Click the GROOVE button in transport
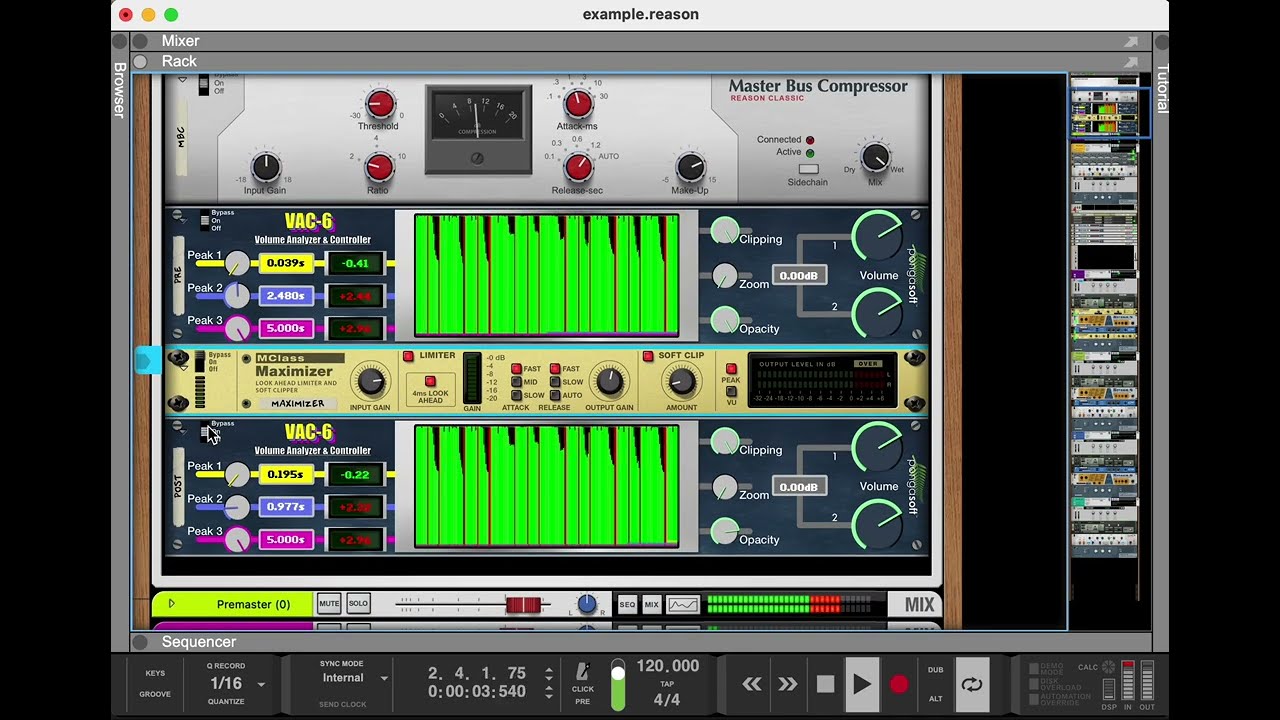The height and width of the screenshot is (720, 1280). pyautogui.click(x=155, y=694)
